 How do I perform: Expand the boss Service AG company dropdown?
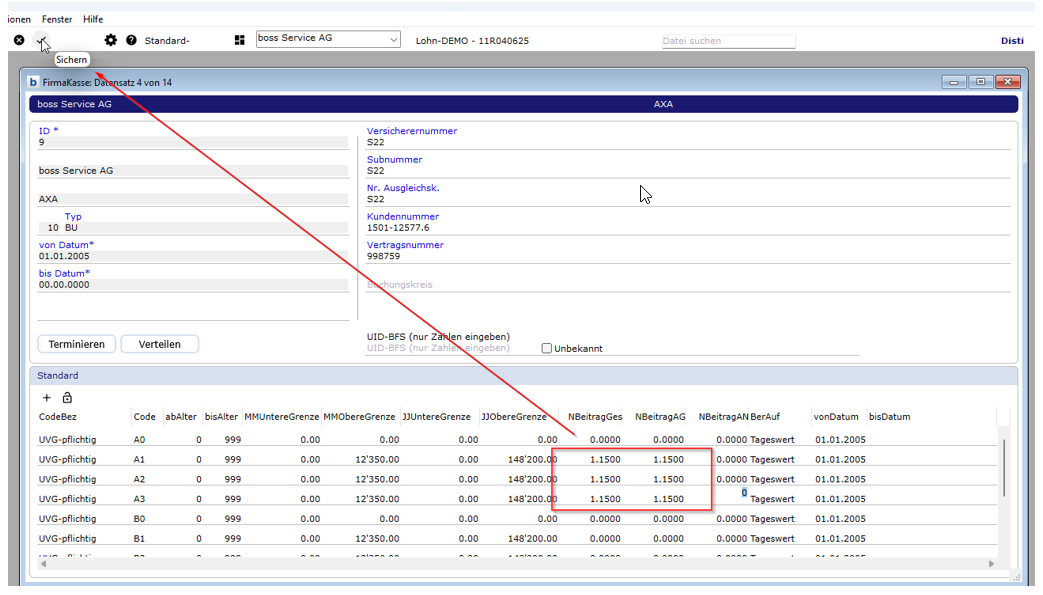[391, 39]
